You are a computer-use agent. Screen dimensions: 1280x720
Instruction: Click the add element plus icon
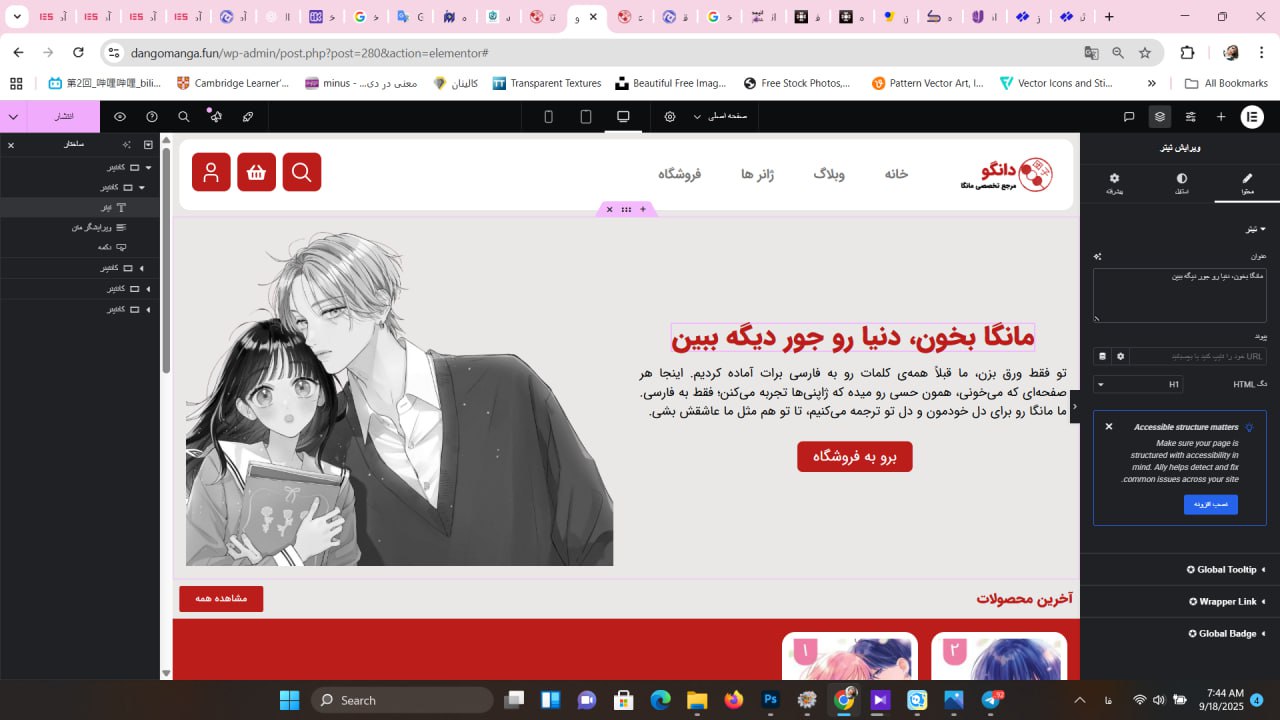click(x=1220, y=117)
